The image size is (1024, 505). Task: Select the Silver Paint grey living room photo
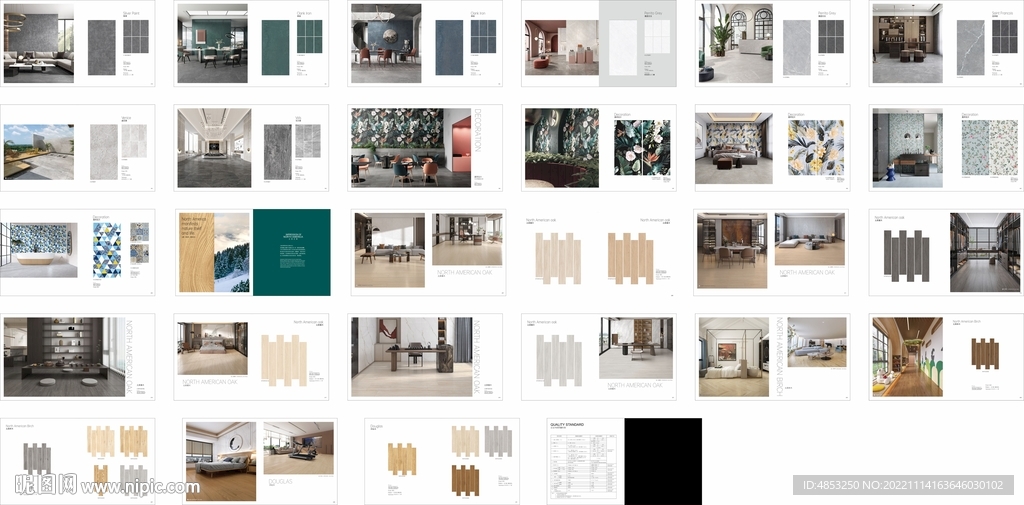pos(39,43)
